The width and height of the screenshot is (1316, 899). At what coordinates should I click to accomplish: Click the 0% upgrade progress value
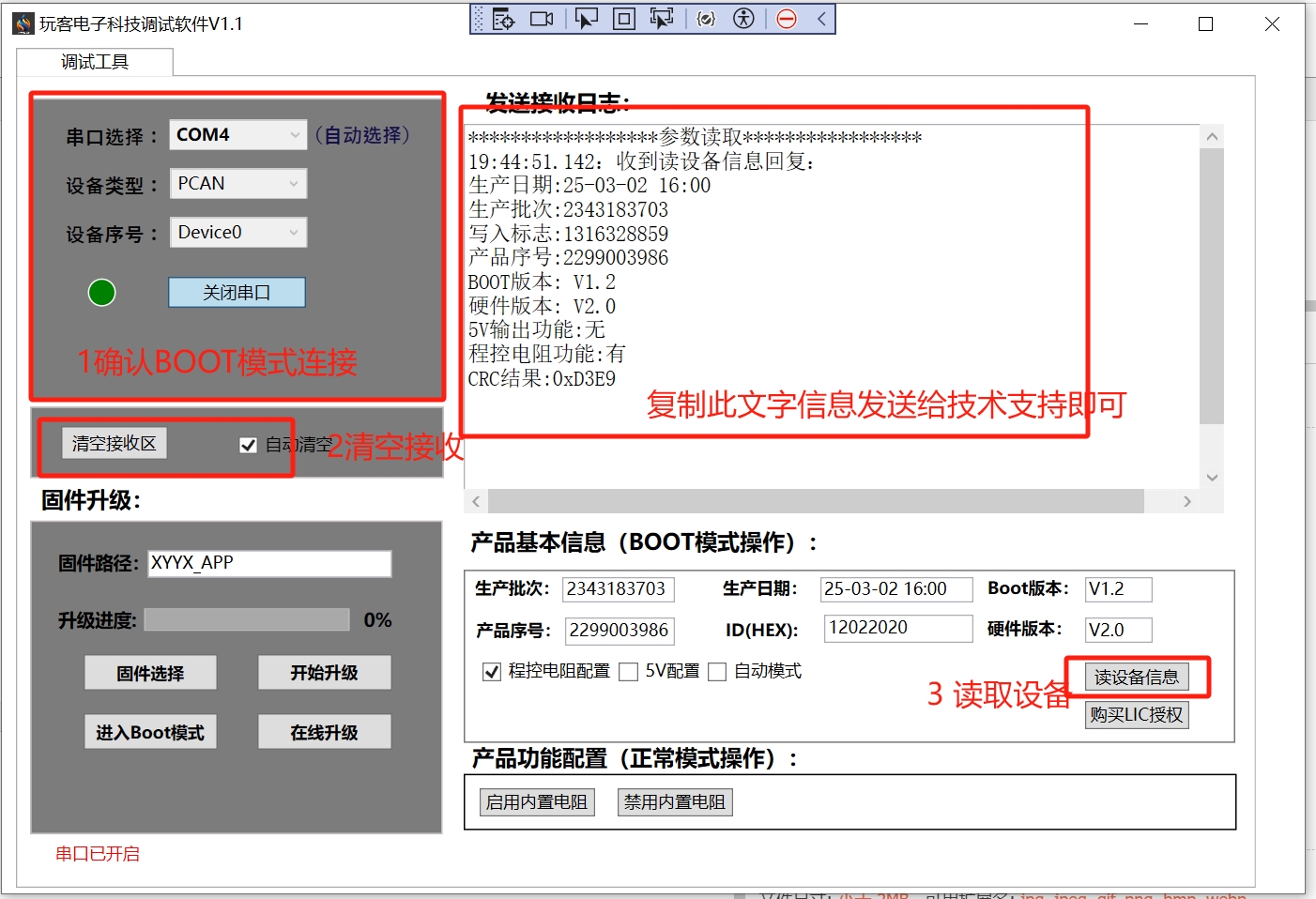click(x=377, y=619)
